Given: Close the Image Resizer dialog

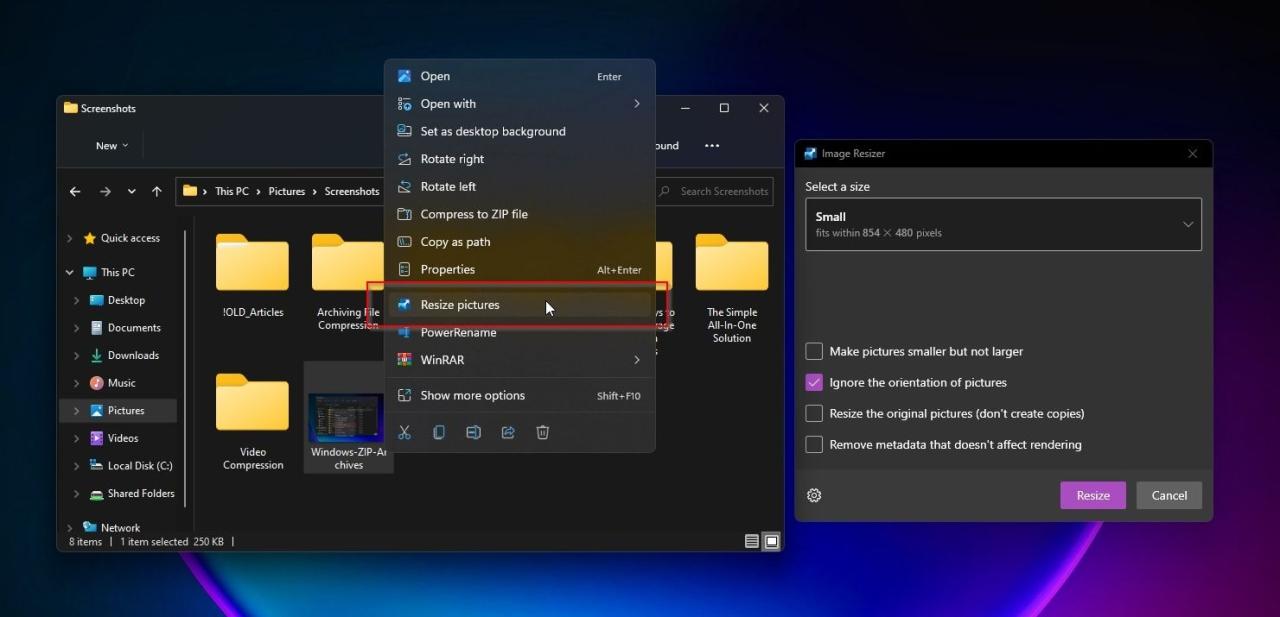Looking at the screenshot, I should 1192,154.
